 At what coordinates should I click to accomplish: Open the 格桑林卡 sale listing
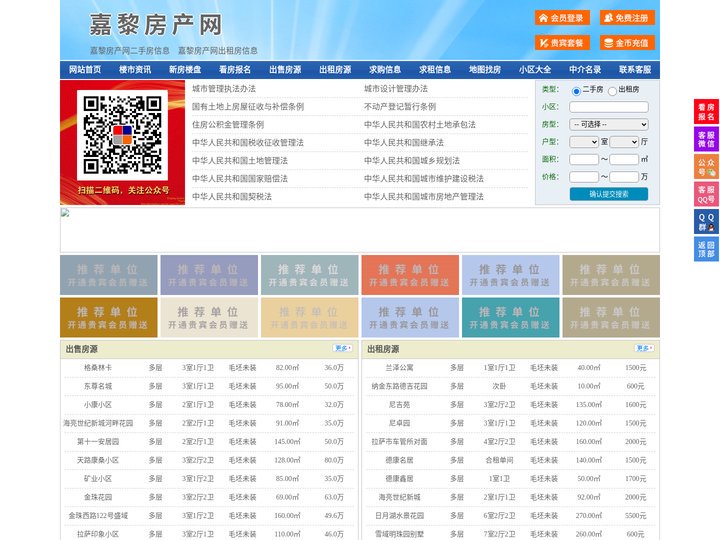[x=98, y=368]
